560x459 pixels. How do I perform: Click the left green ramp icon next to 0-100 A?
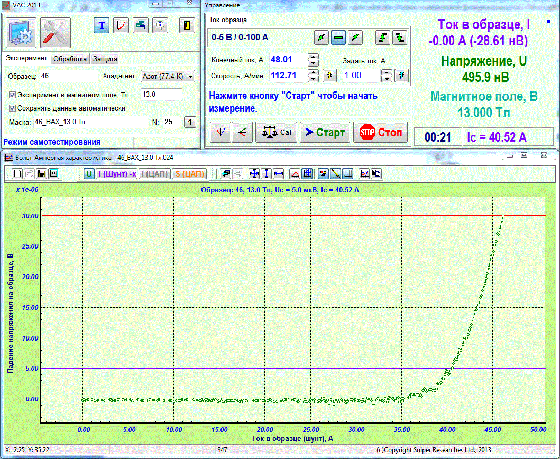321,38
